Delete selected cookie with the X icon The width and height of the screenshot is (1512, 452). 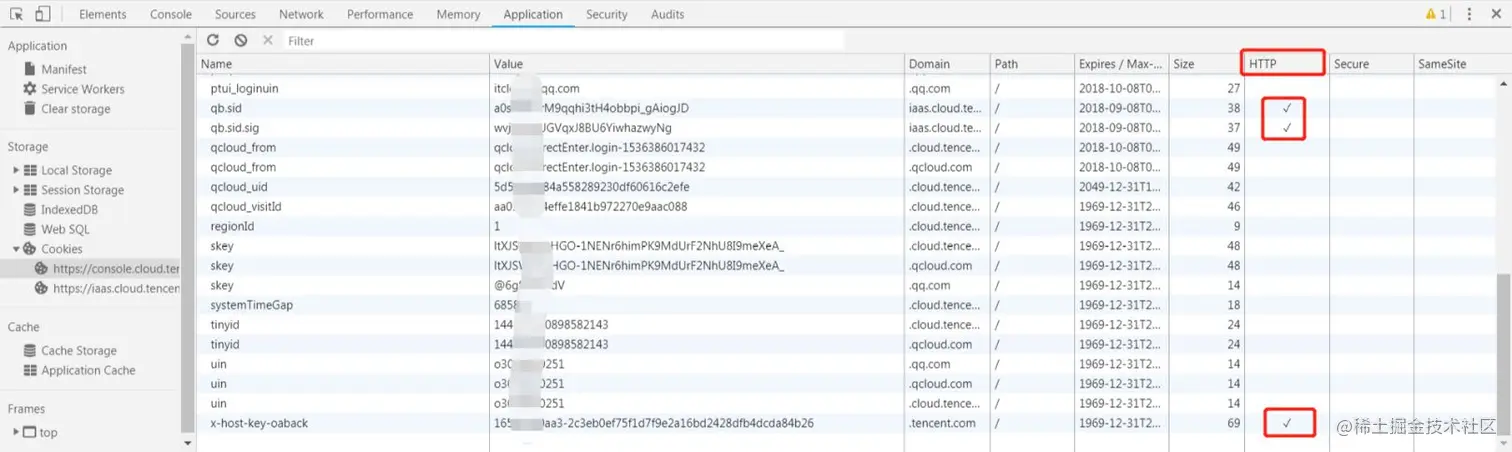point(267,40)
